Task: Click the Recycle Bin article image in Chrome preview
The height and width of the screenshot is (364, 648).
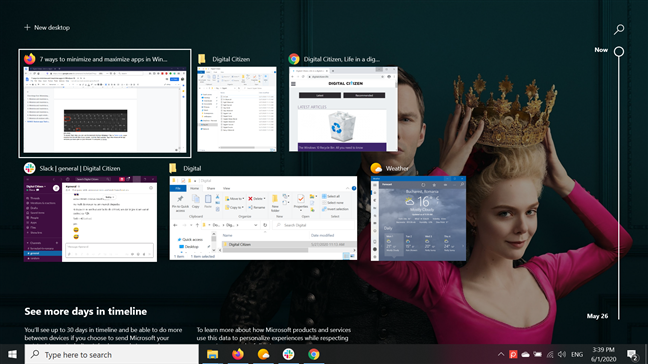Action: coord(342,126)
